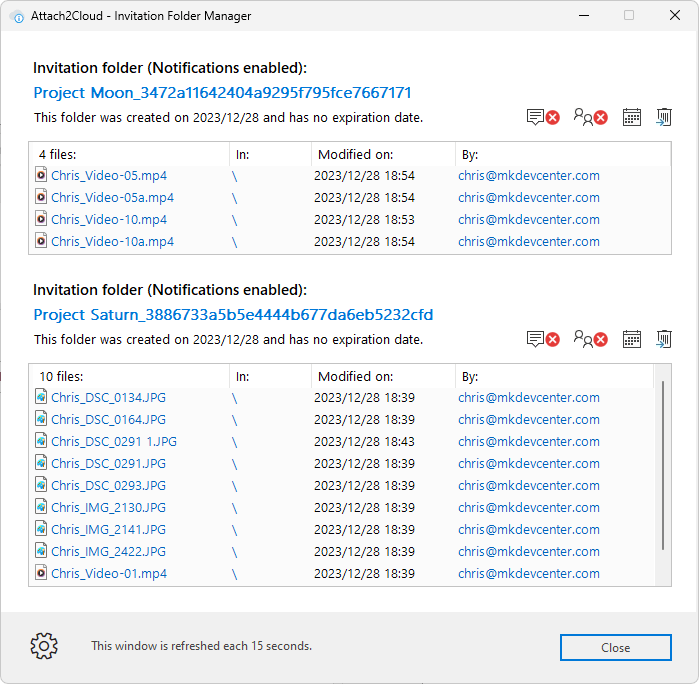The height and width of the screenshot is (684, 699).
Task: Open file Chris_Video-01.mp4
Action: (x=109, y=573)
